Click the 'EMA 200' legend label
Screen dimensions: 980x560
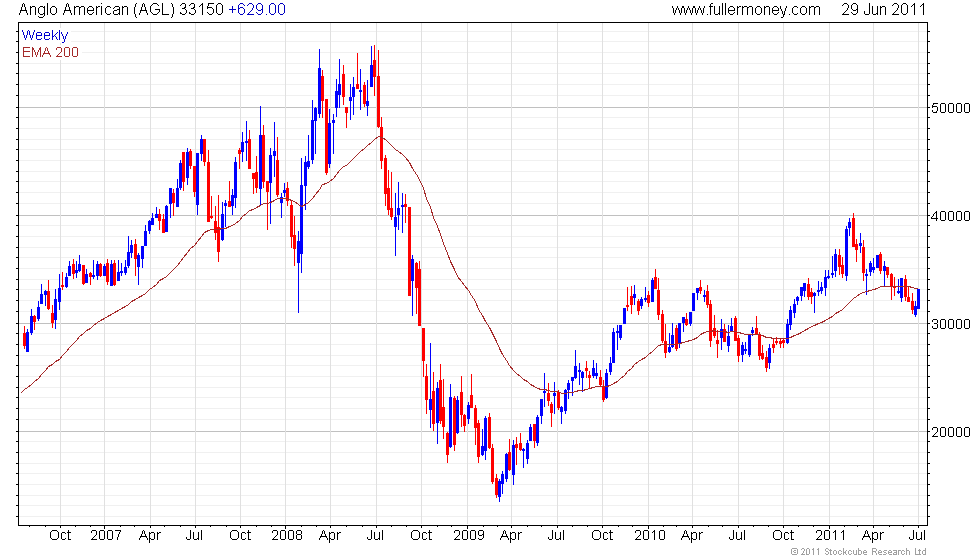pyautogui.click(x=51, y=52)
